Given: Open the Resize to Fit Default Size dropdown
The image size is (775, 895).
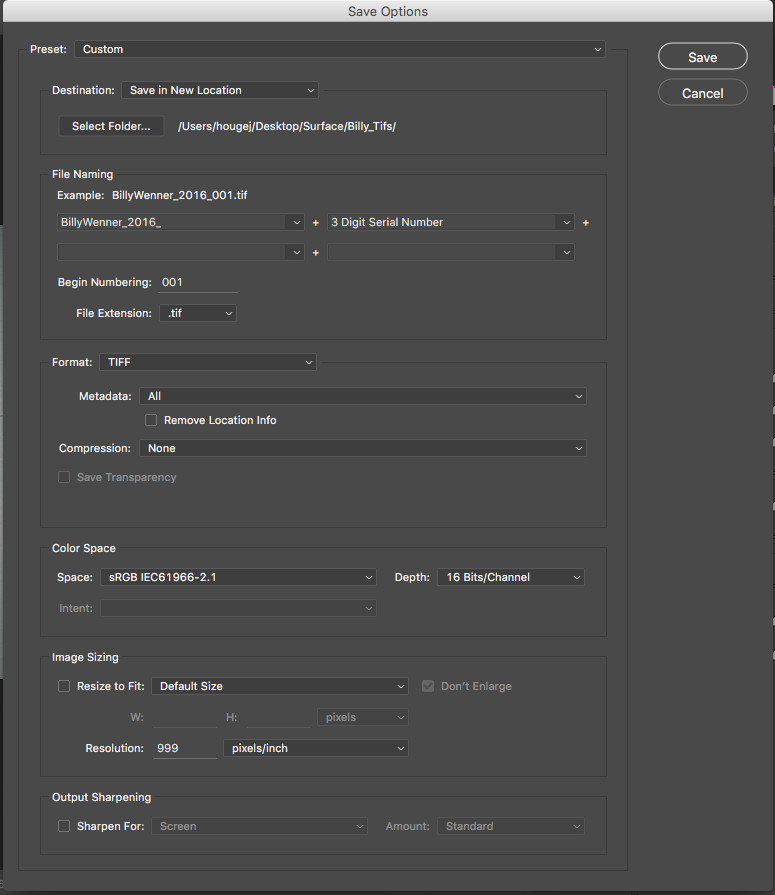Looking at the screenshot, I should click(280, 686).
